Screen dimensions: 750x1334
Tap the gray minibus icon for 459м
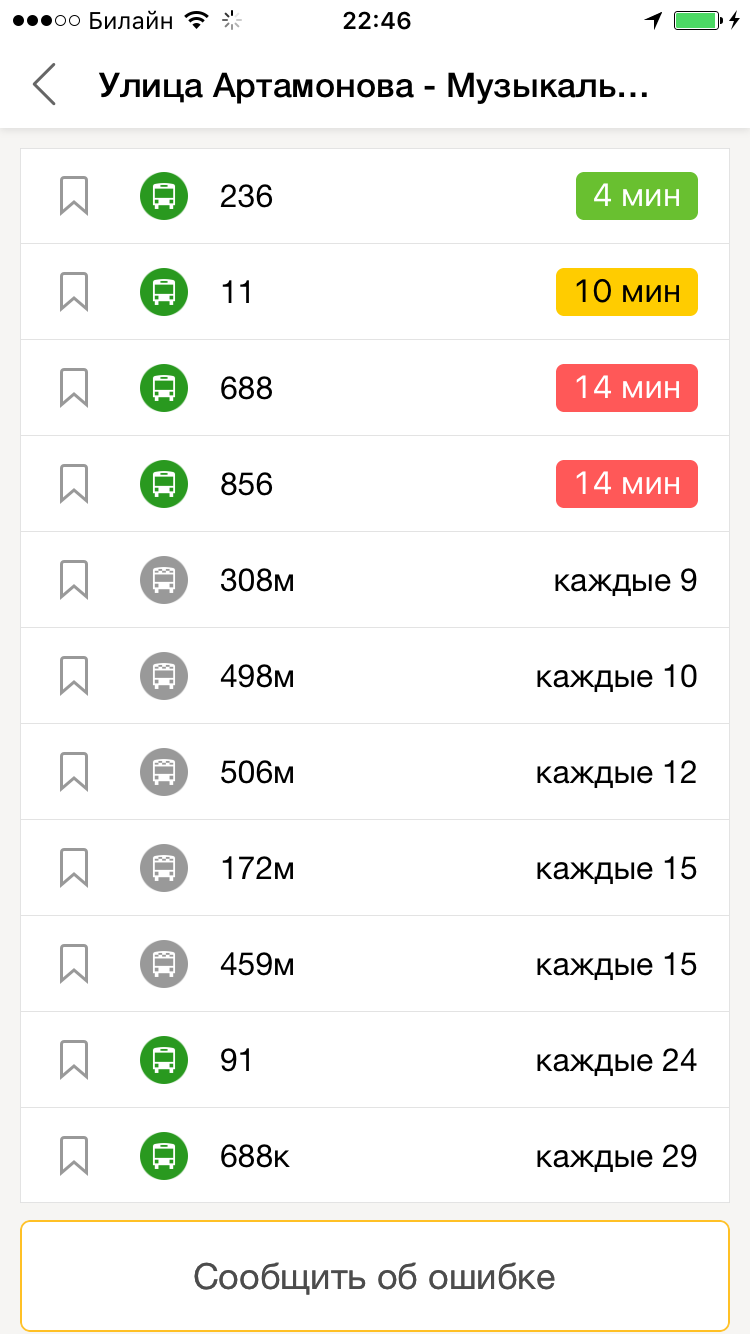(164, 964)
